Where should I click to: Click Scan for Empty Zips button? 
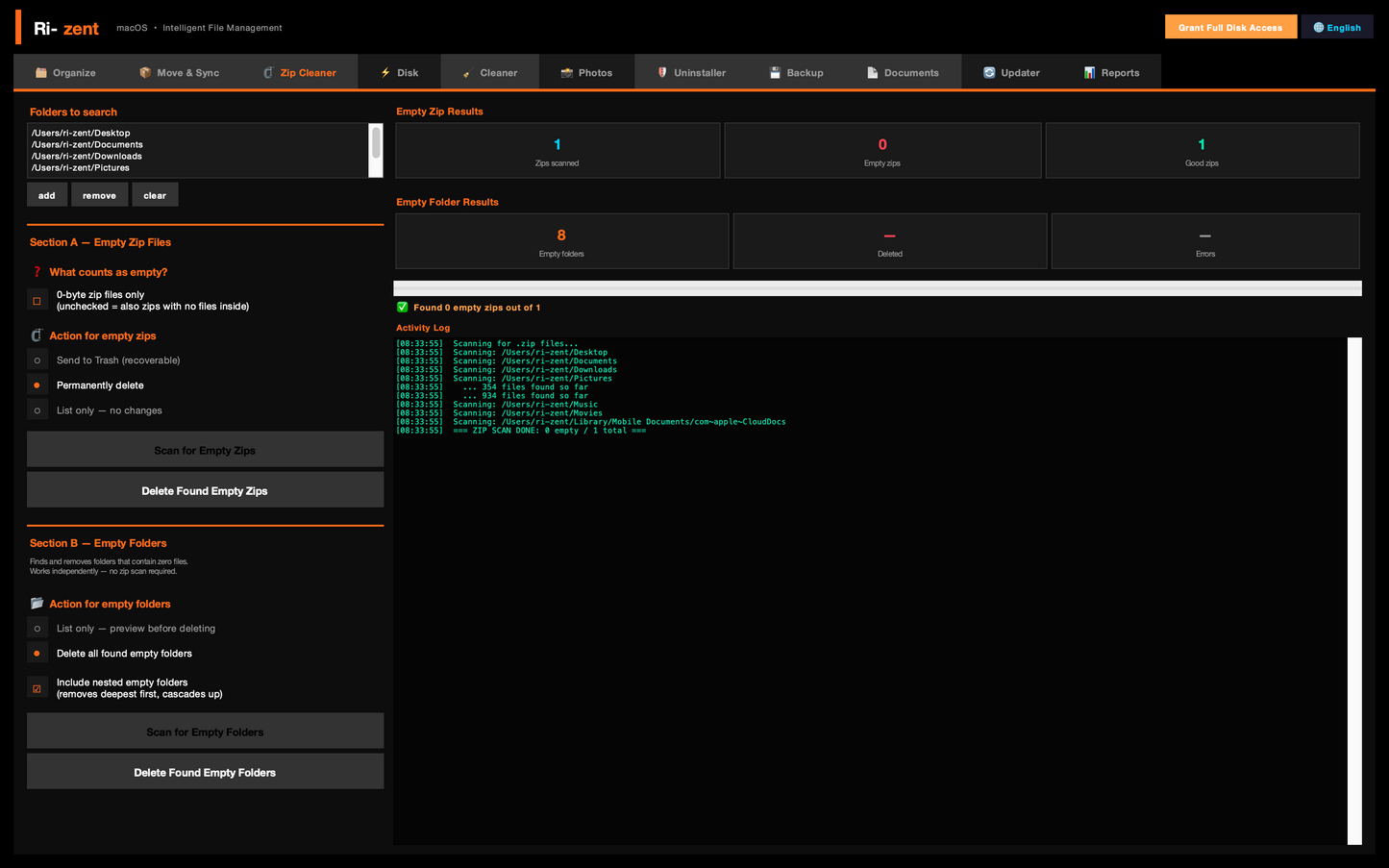pos(205,450)
